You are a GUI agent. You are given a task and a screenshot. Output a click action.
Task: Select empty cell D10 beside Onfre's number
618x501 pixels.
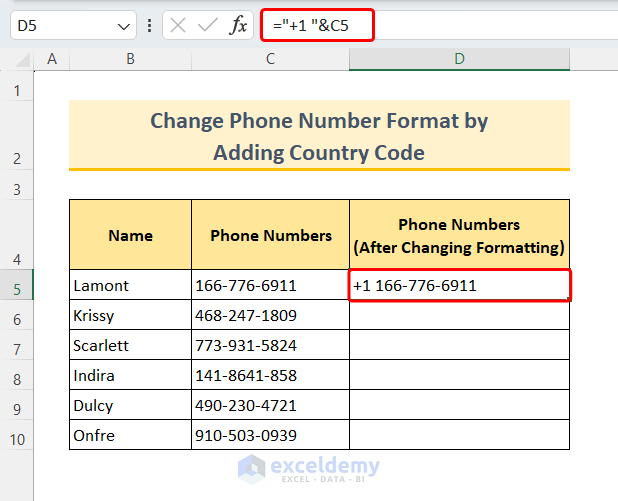459,434
